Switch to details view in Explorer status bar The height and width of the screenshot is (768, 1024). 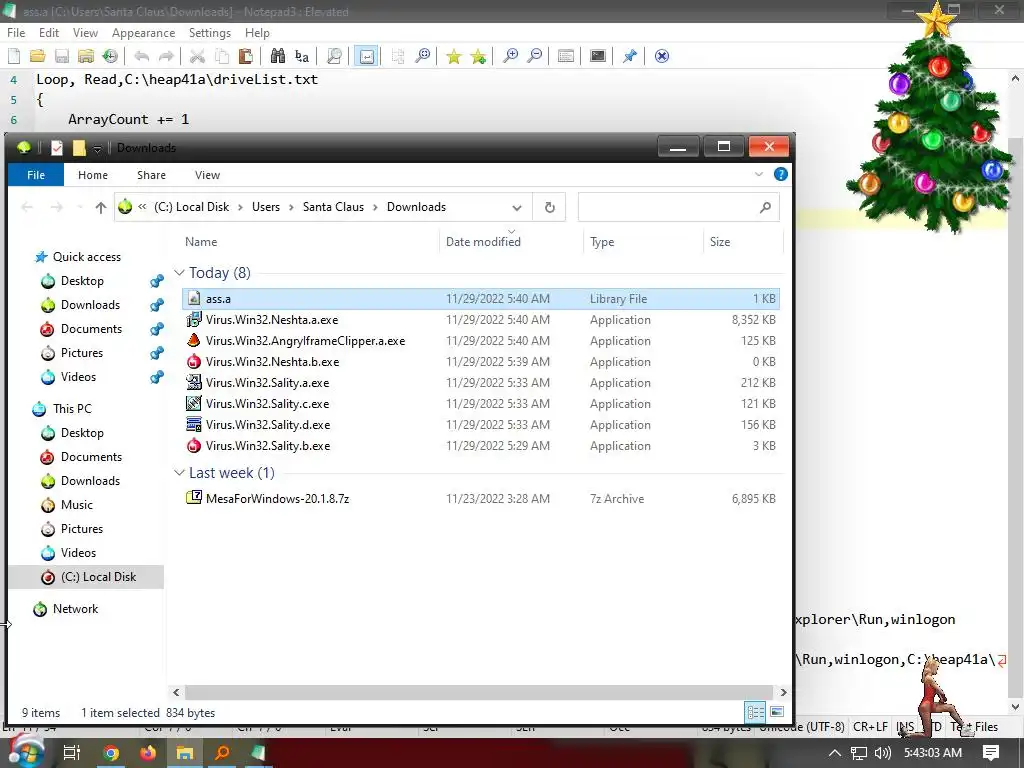pyautogui.click(x=756, y=712)
